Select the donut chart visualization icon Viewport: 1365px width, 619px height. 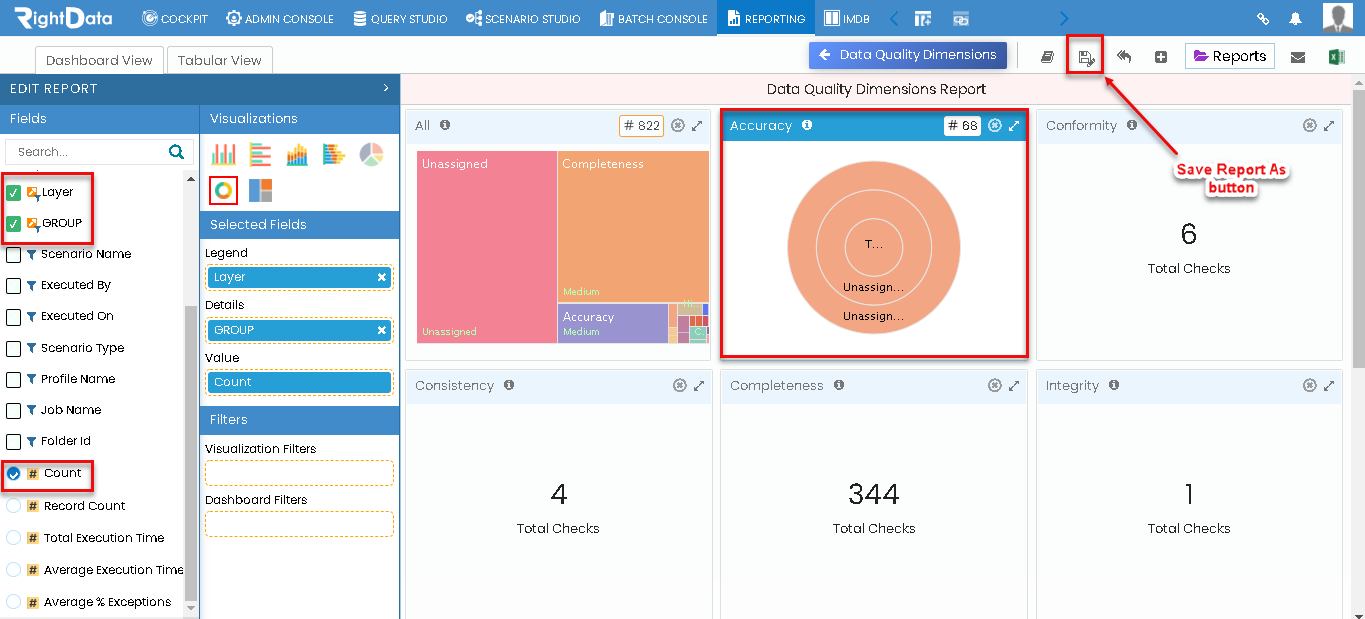click(x=224, y=190)
